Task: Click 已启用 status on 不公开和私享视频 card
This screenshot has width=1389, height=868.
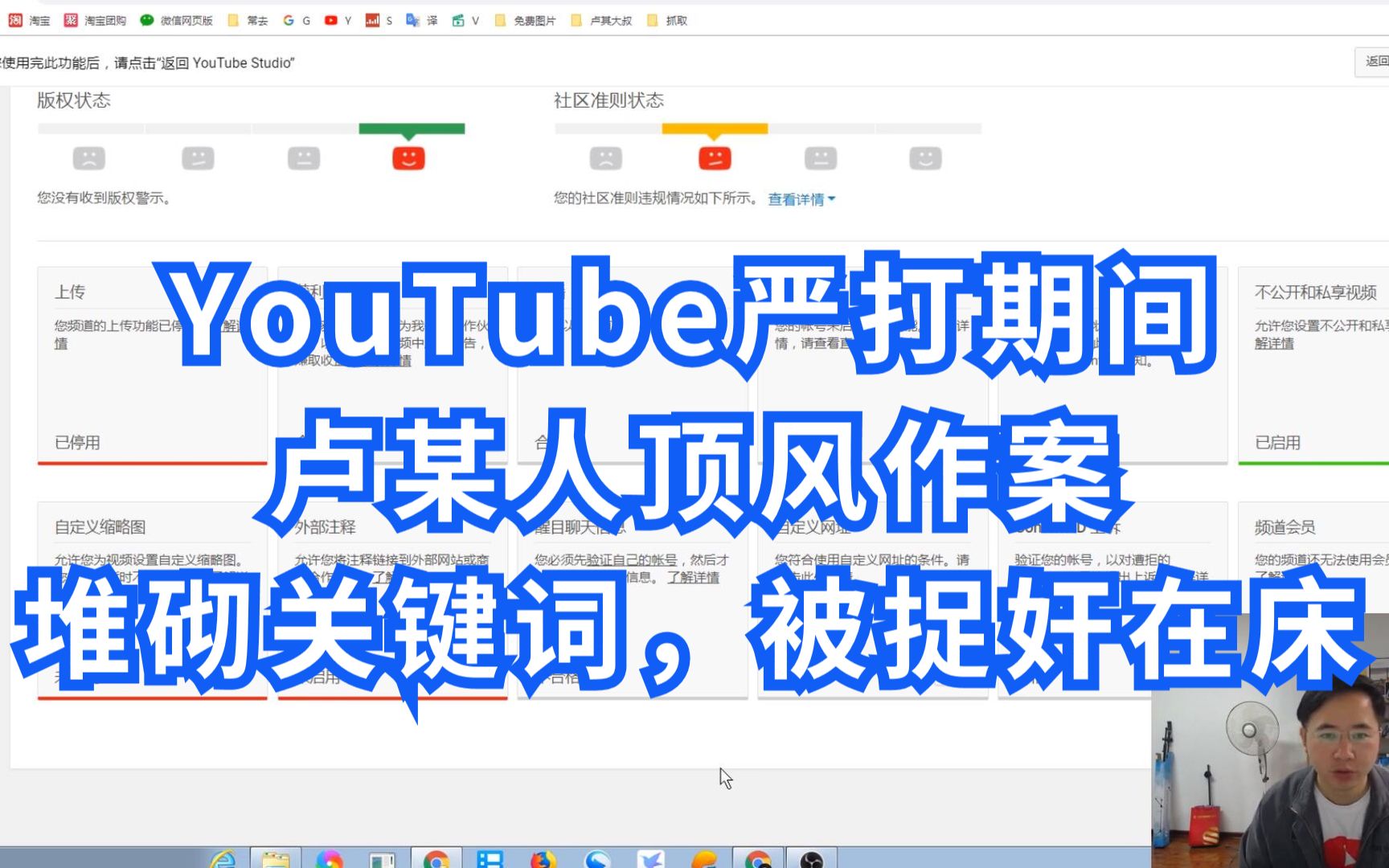Action: pyautogui.click(x=1277, y=442)
